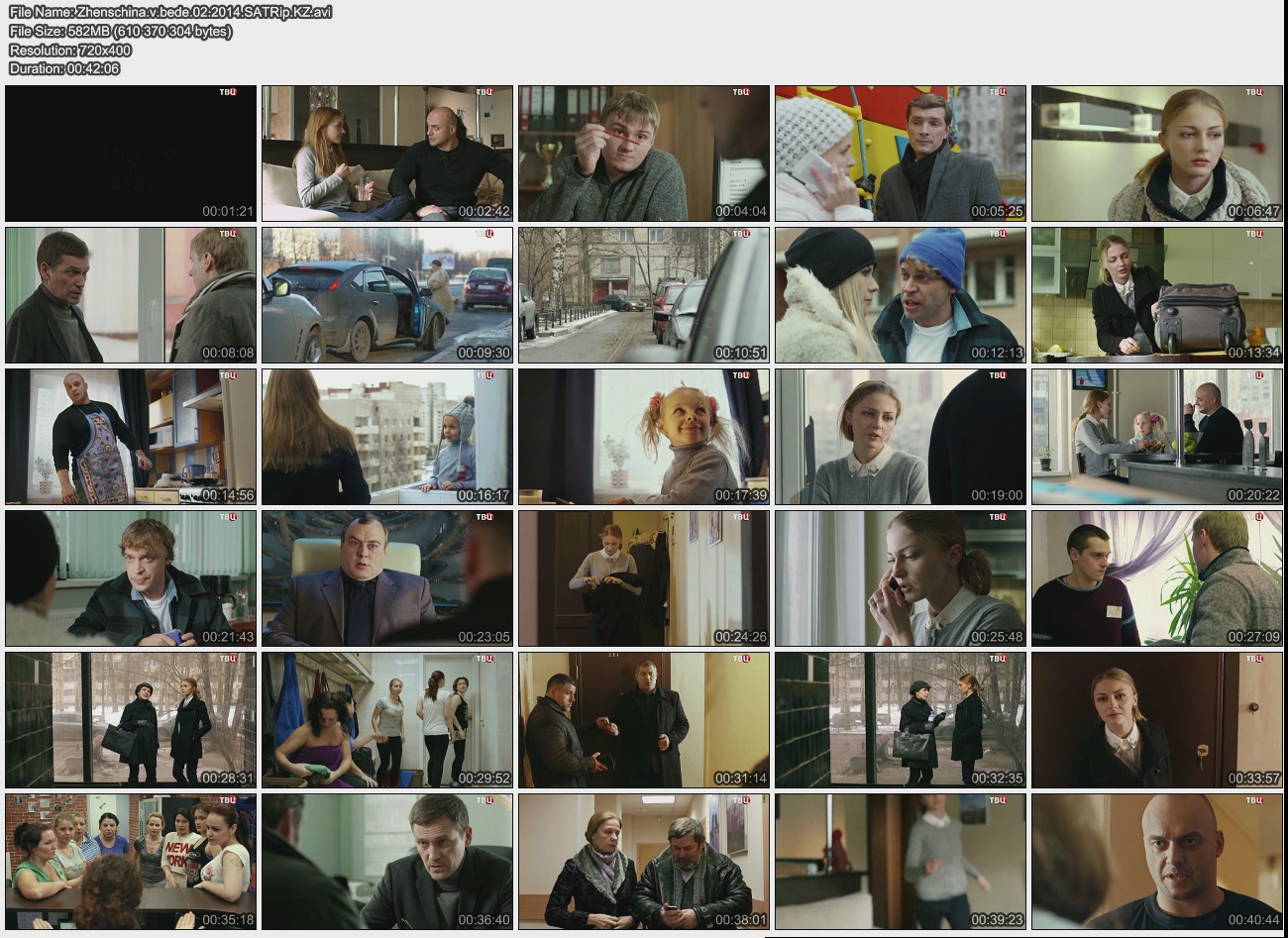Open the apron kitchen frame at 00:14:56
Screen dimensions: 1288x938
click(131, 437)
